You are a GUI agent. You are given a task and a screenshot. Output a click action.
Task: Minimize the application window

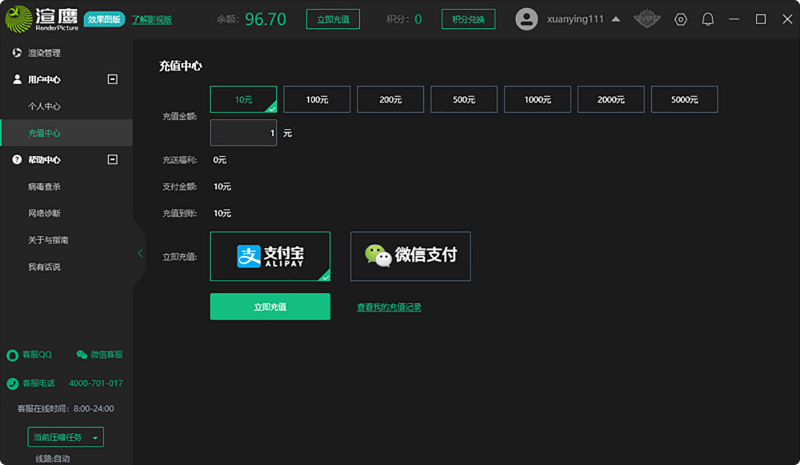pyautogui.click(x=734, y=19)
